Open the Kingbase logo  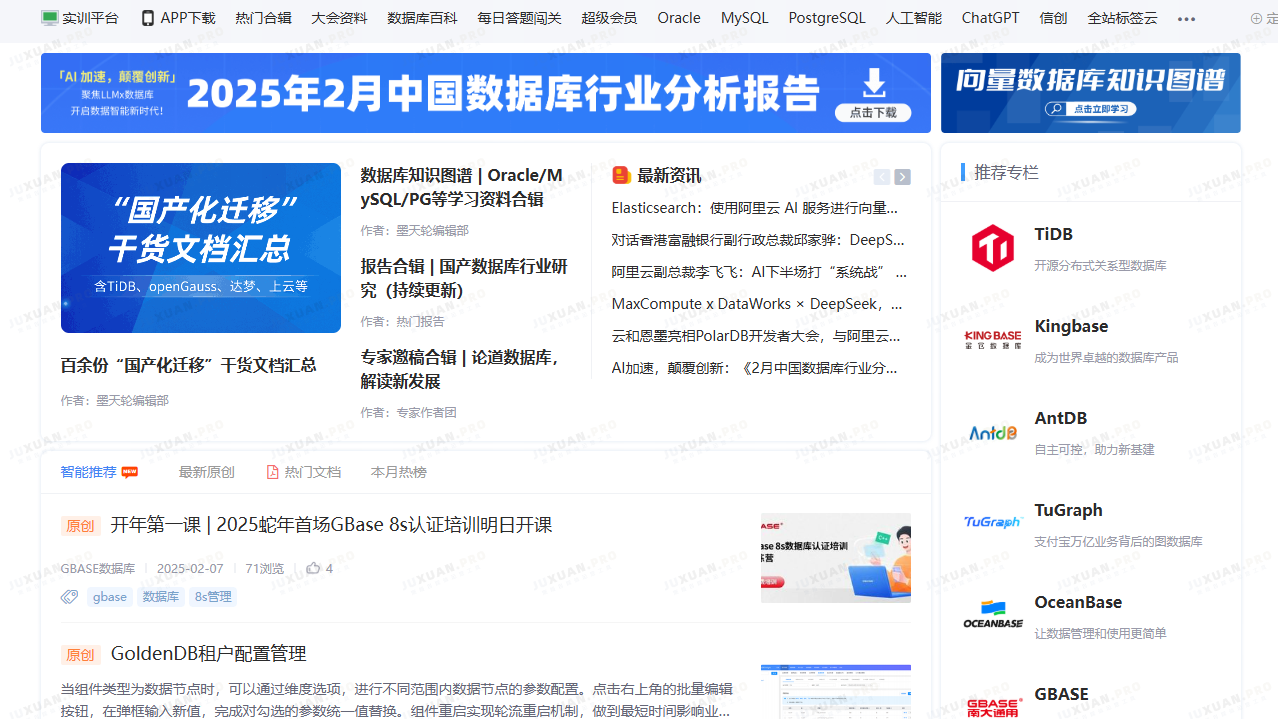coord(993,340)
